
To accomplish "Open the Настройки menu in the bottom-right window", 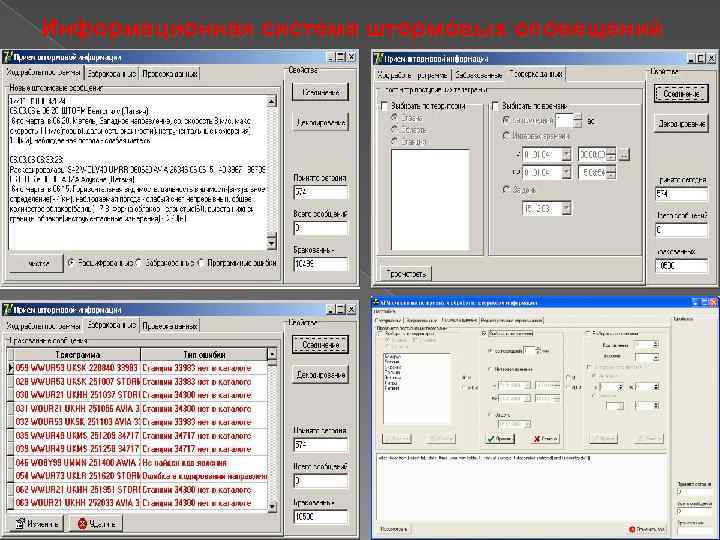I will pyautogui.click(x=384, y=312).
